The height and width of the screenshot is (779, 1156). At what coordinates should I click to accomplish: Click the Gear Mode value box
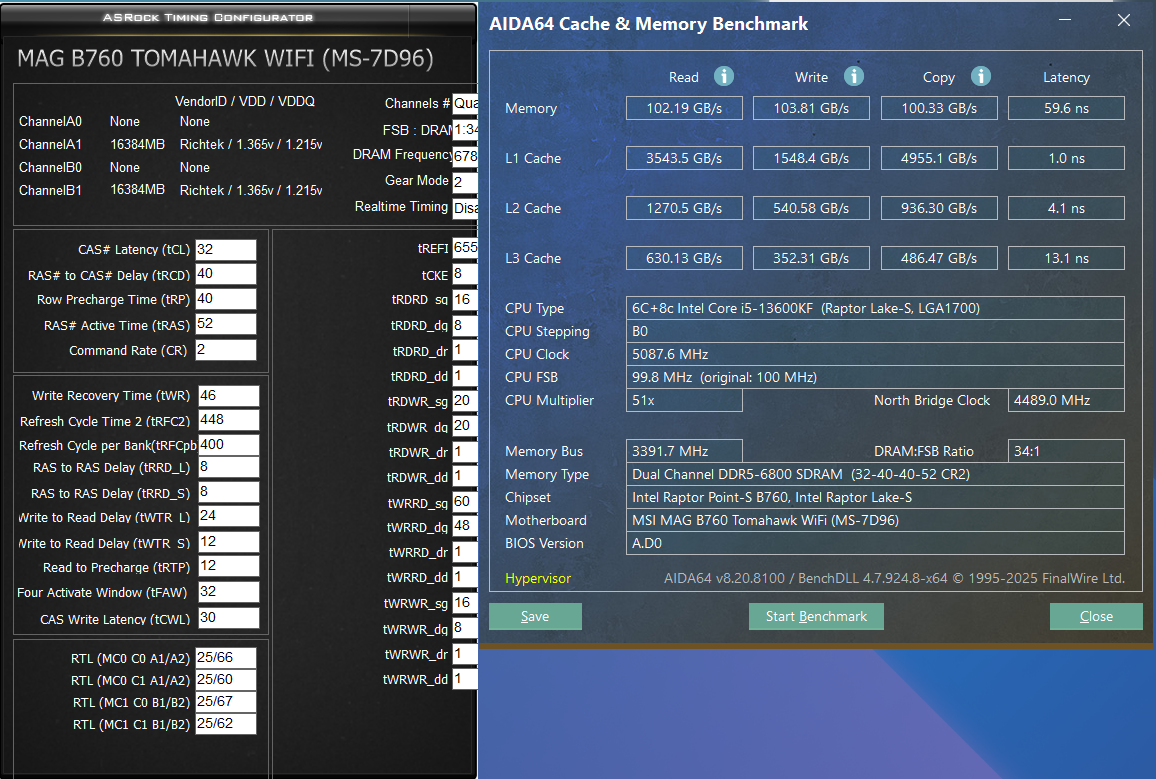click(464, 181)
